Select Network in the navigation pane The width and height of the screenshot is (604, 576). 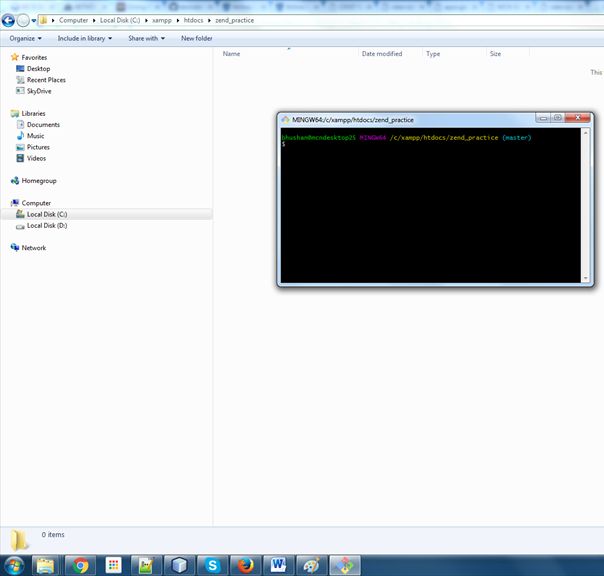(x=34, y=247)
